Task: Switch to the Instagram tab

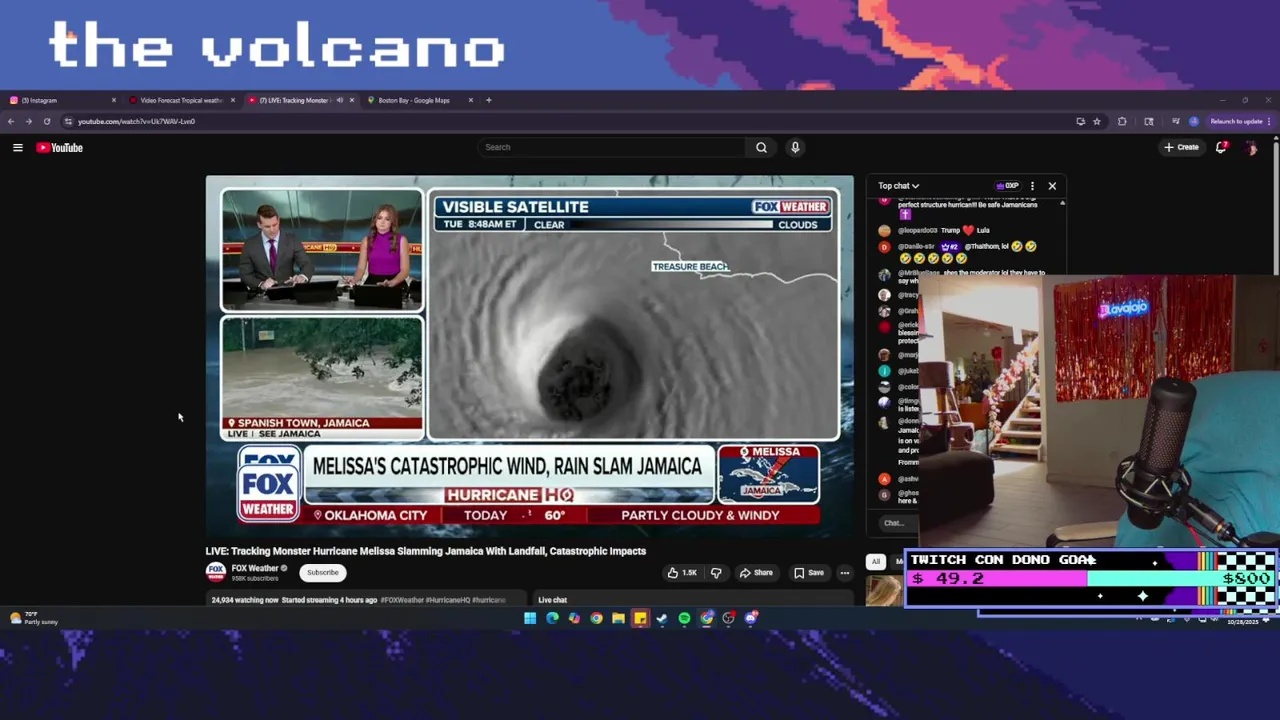Action: [x=60, y=100]
